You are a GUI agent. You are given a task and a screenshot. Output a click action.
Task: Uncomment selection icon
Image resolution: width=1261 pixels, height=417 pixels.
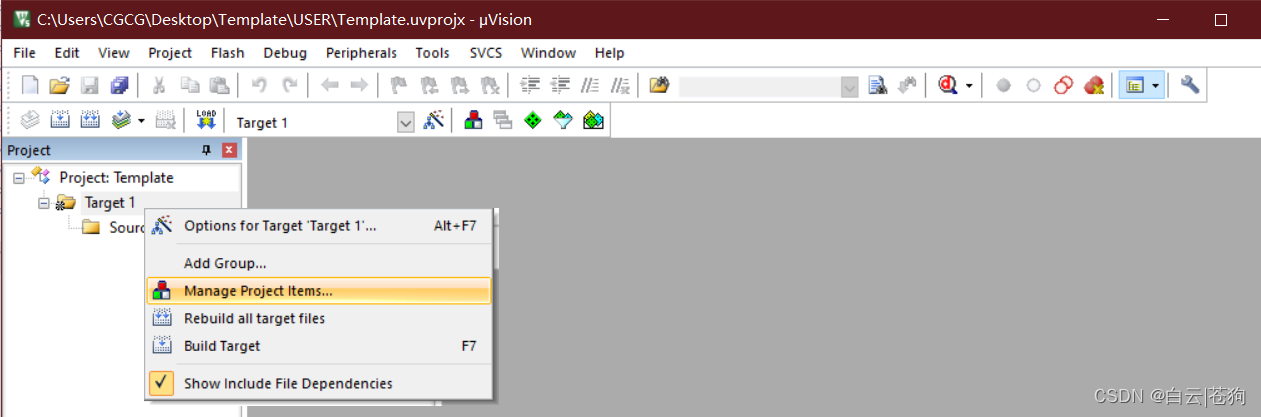(x=621, y=86)
